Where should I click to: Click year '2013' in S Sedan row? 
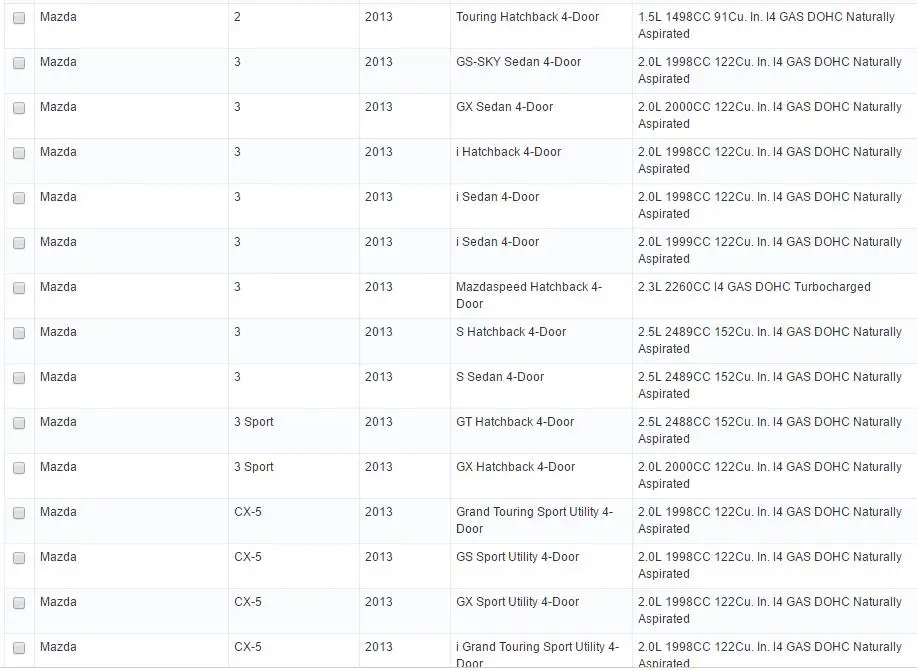tap(378, 377)
